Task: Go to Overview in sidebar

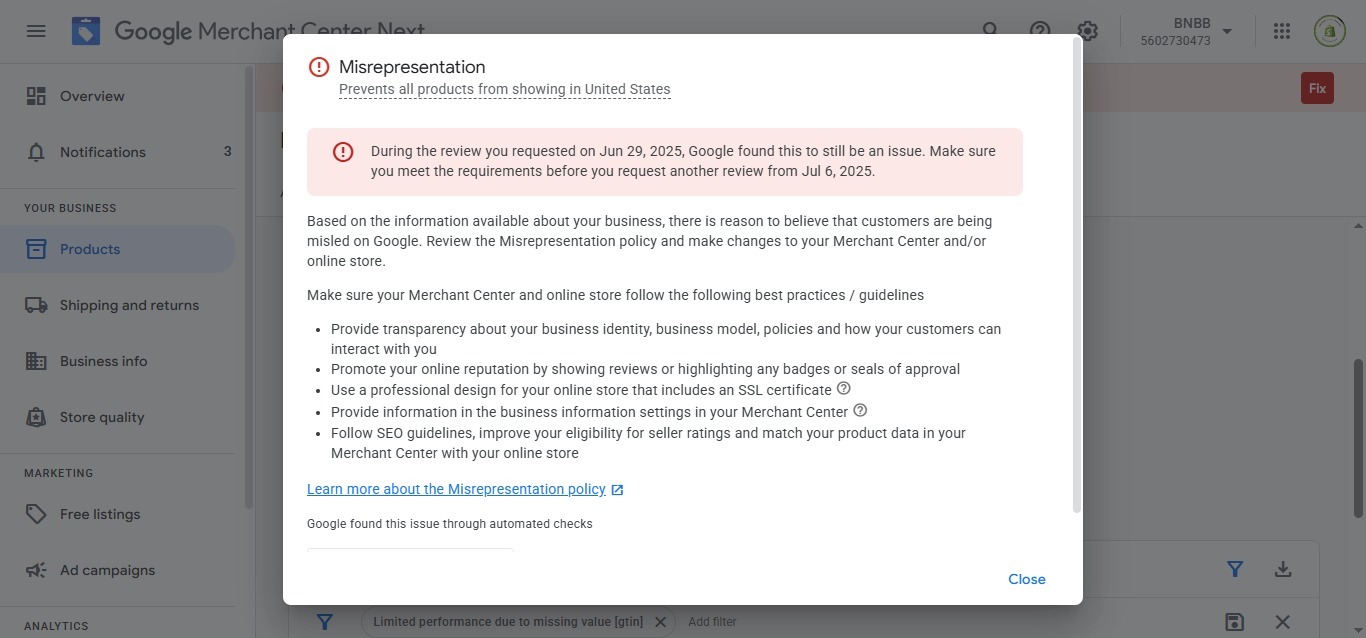Action: (x=92, y=96)
